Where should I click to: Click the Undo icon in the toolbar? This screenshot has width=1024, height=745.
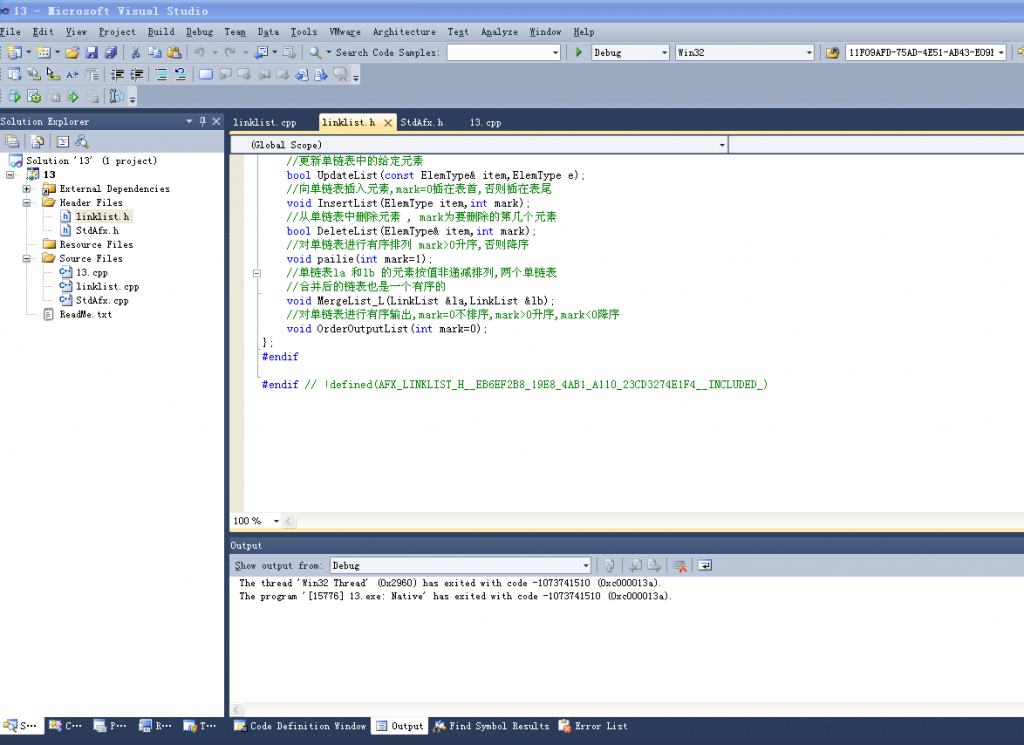tap(200, 51)
